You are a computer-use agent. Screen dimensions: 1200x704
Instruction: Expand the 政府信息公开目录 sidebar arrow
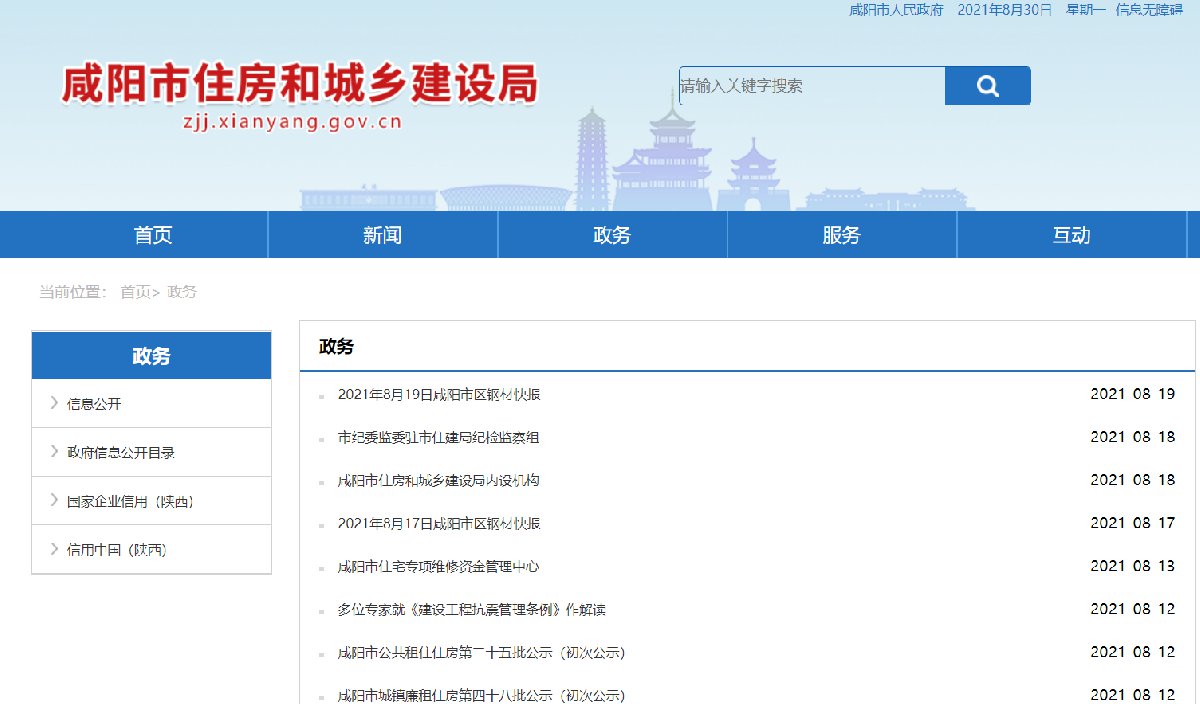click(x=54, y=452)
